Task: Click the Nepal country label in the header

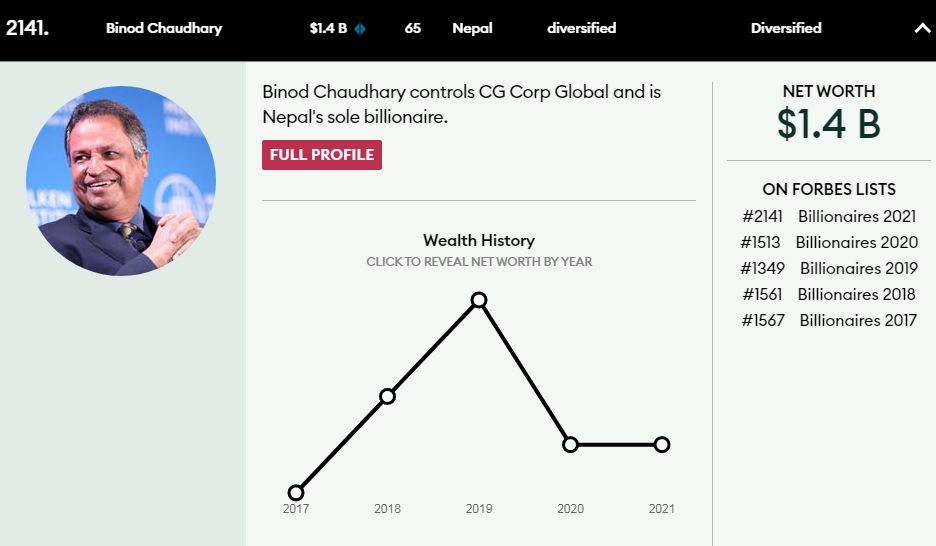Action: [472, 29]
